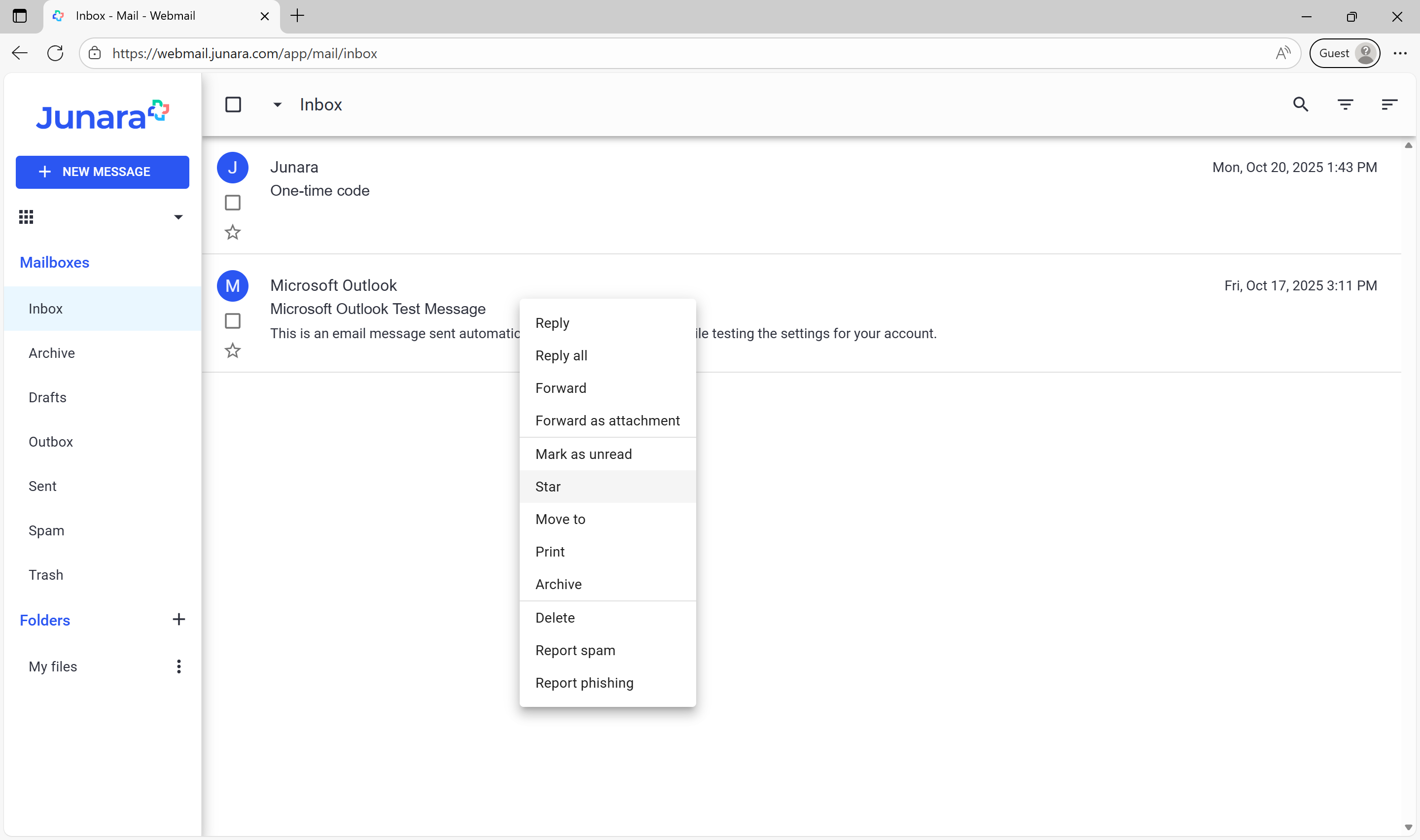1420x840 pixels.
Task: Open Microsoft Outlook Test Message subject
Action: pyautogui.click(x=378, y=309)
